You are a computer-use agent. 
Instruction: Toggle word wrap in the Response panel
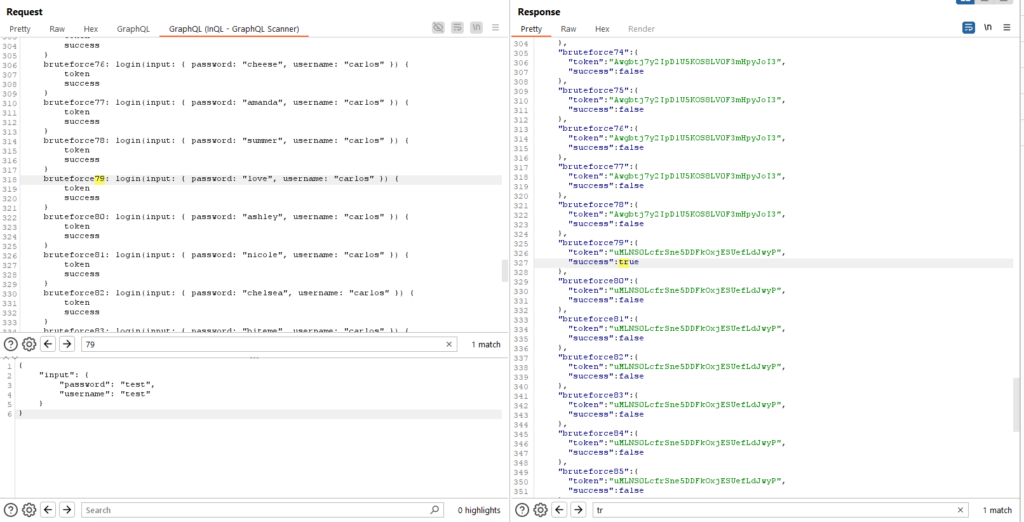click(968, 28)
